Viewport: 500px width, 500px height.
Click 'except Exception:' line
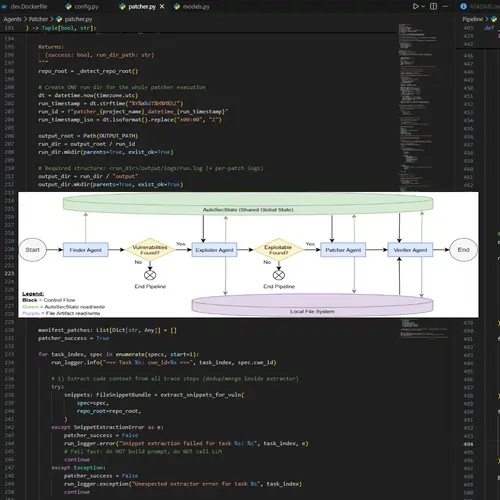(x=79, y=468)
